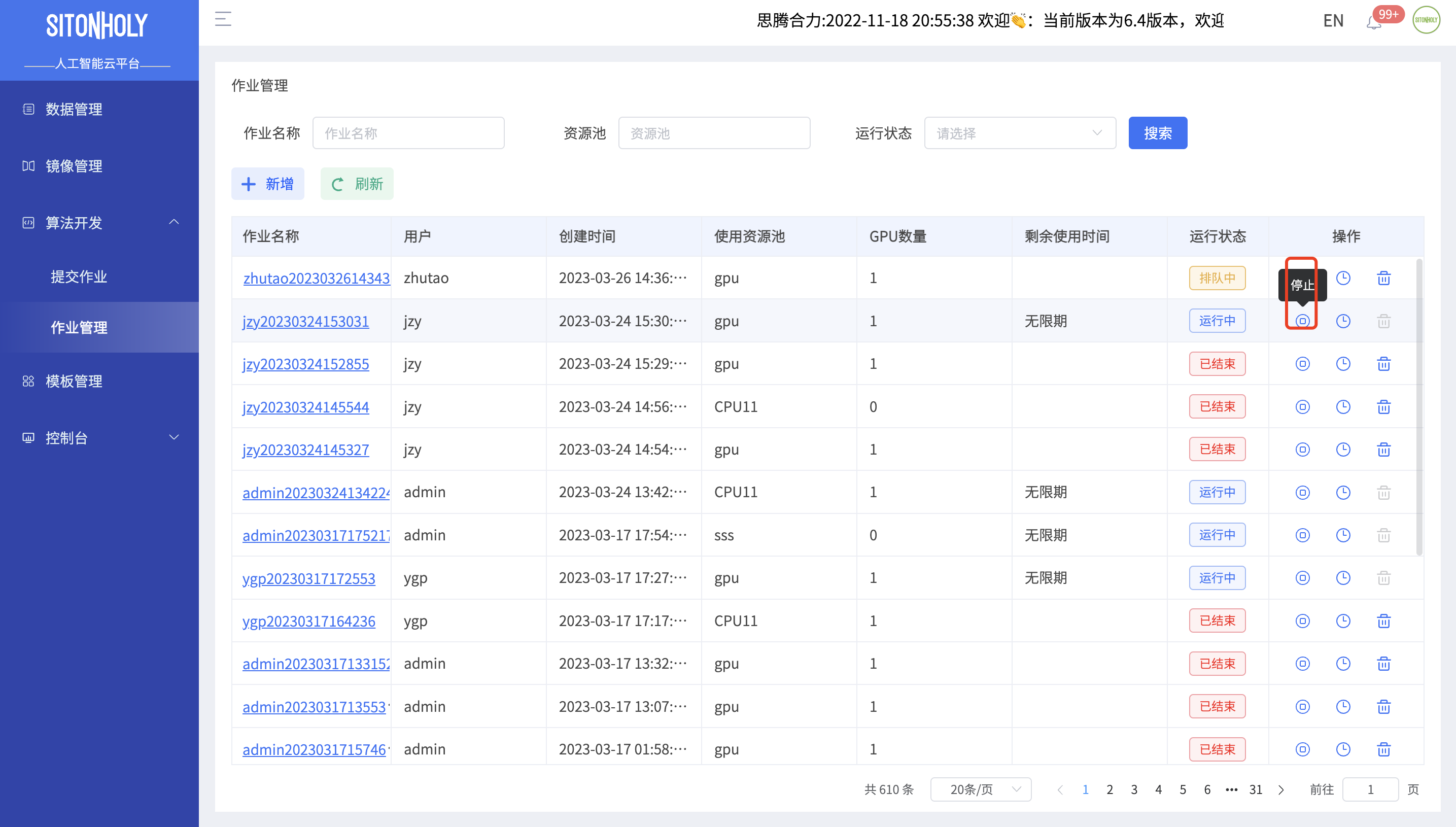Click the 前往 page number input

(x=1370, y=789)
